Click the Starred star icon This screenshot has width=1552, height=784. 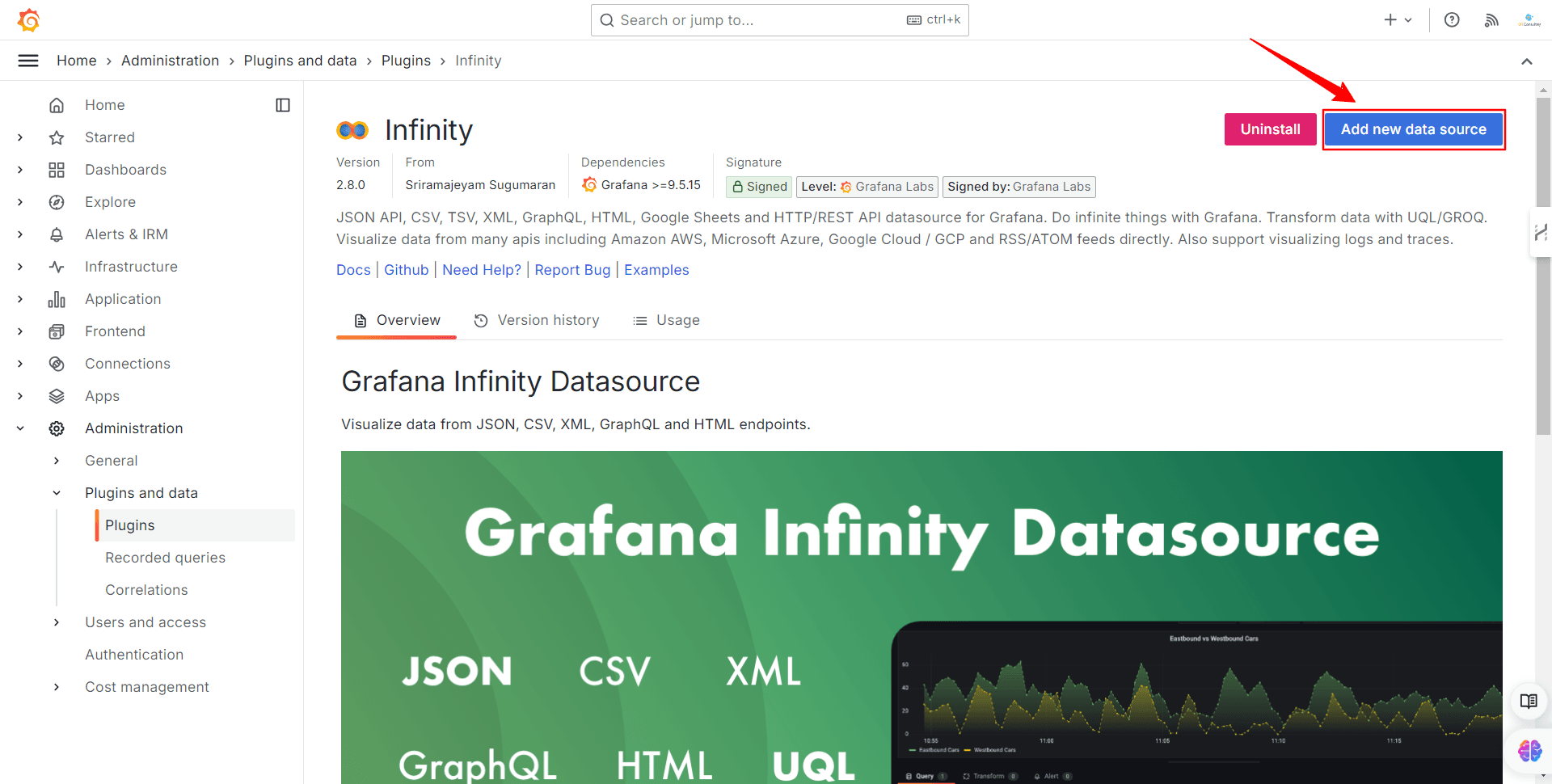coord(57,137)
